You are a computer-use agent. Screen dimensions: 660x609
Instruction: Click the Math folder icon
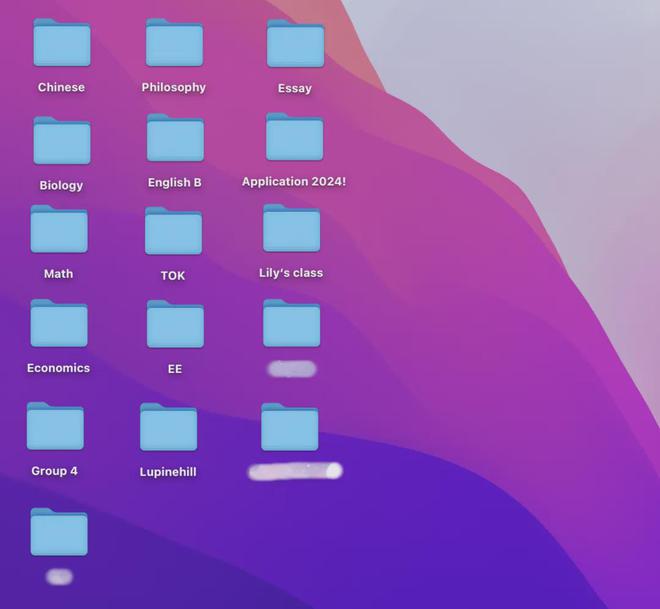point(59,229)
